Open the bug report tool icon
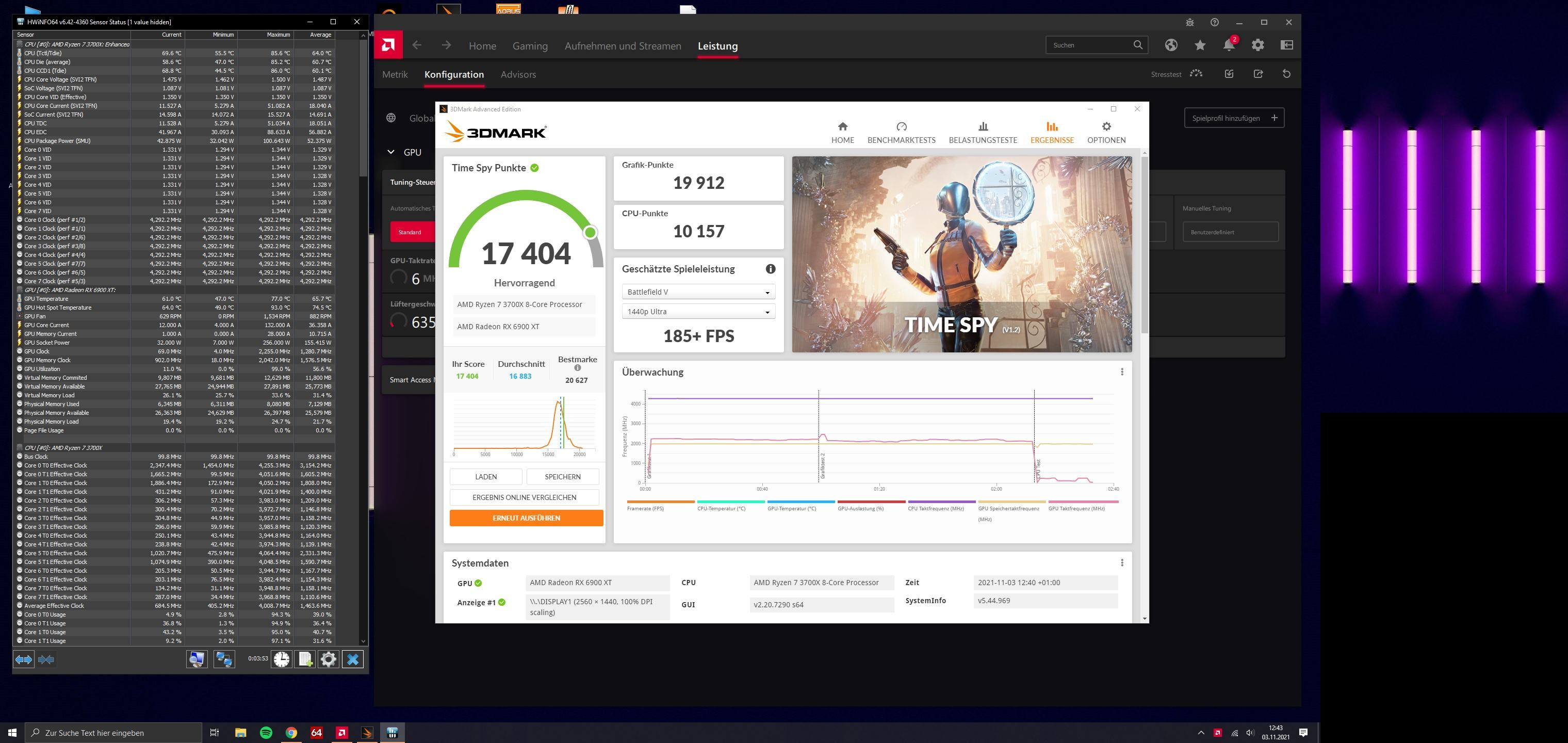 [x=1189, y=23]
